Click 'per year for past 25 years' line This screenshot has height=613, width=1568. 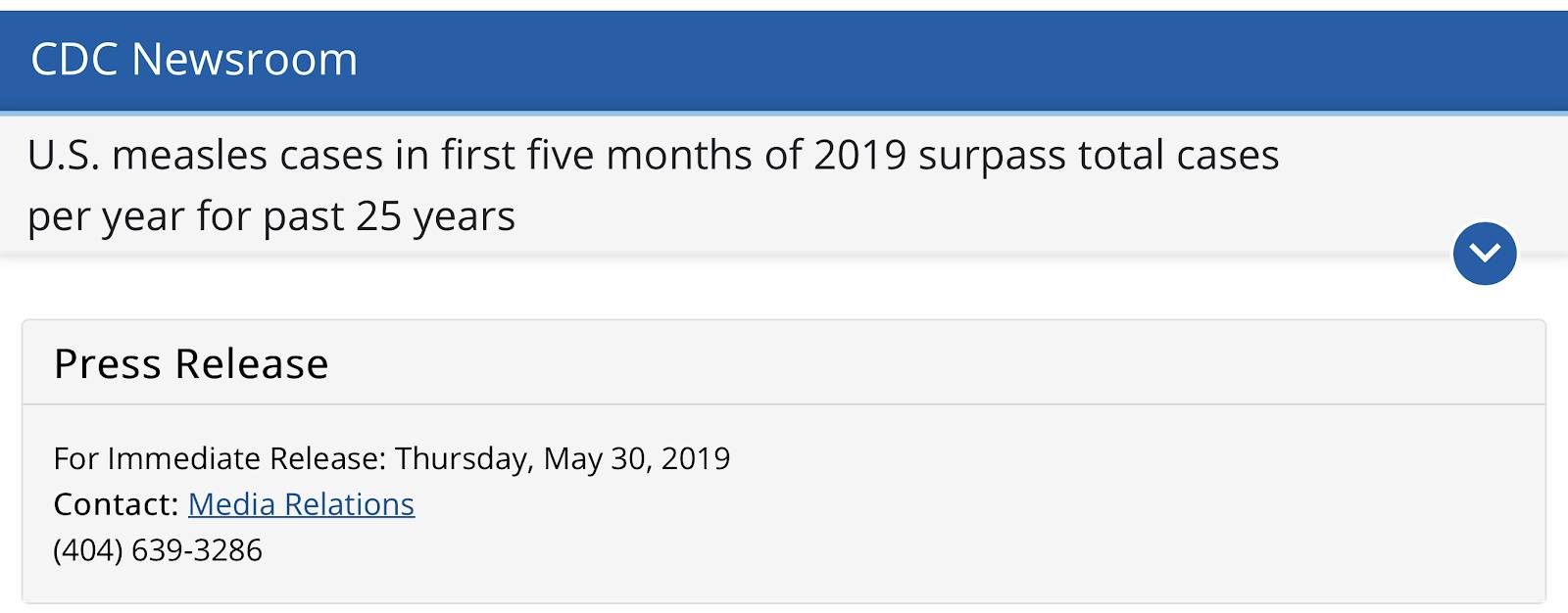coord(271,216)
